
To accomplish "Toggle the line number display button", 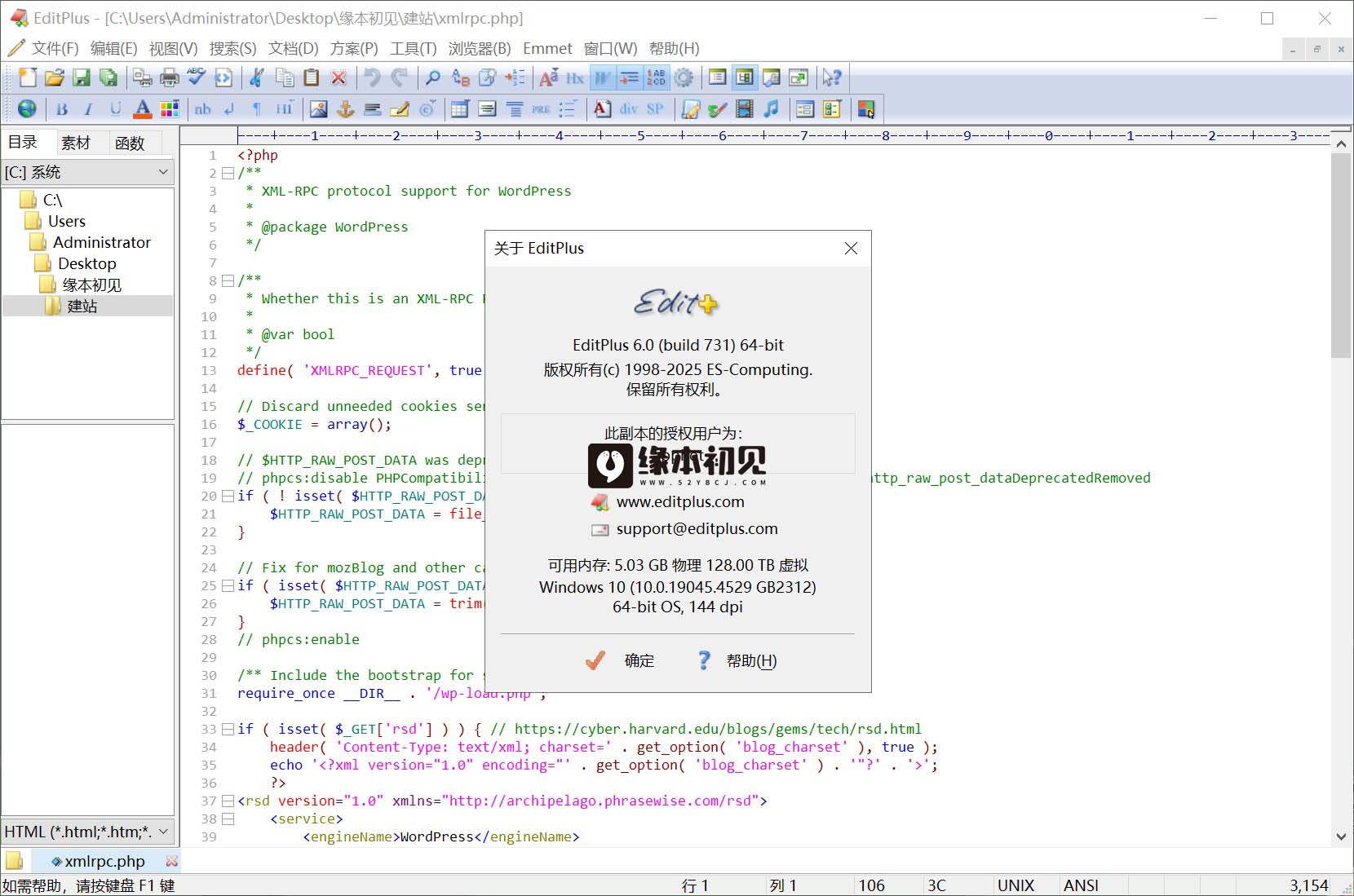I will point(657,77).
